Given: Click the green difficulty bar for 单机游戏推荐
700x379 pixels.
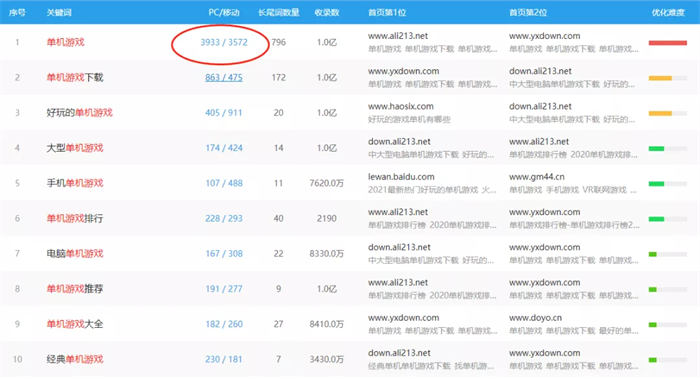Looking at the screenshot, I should (653, 290).
